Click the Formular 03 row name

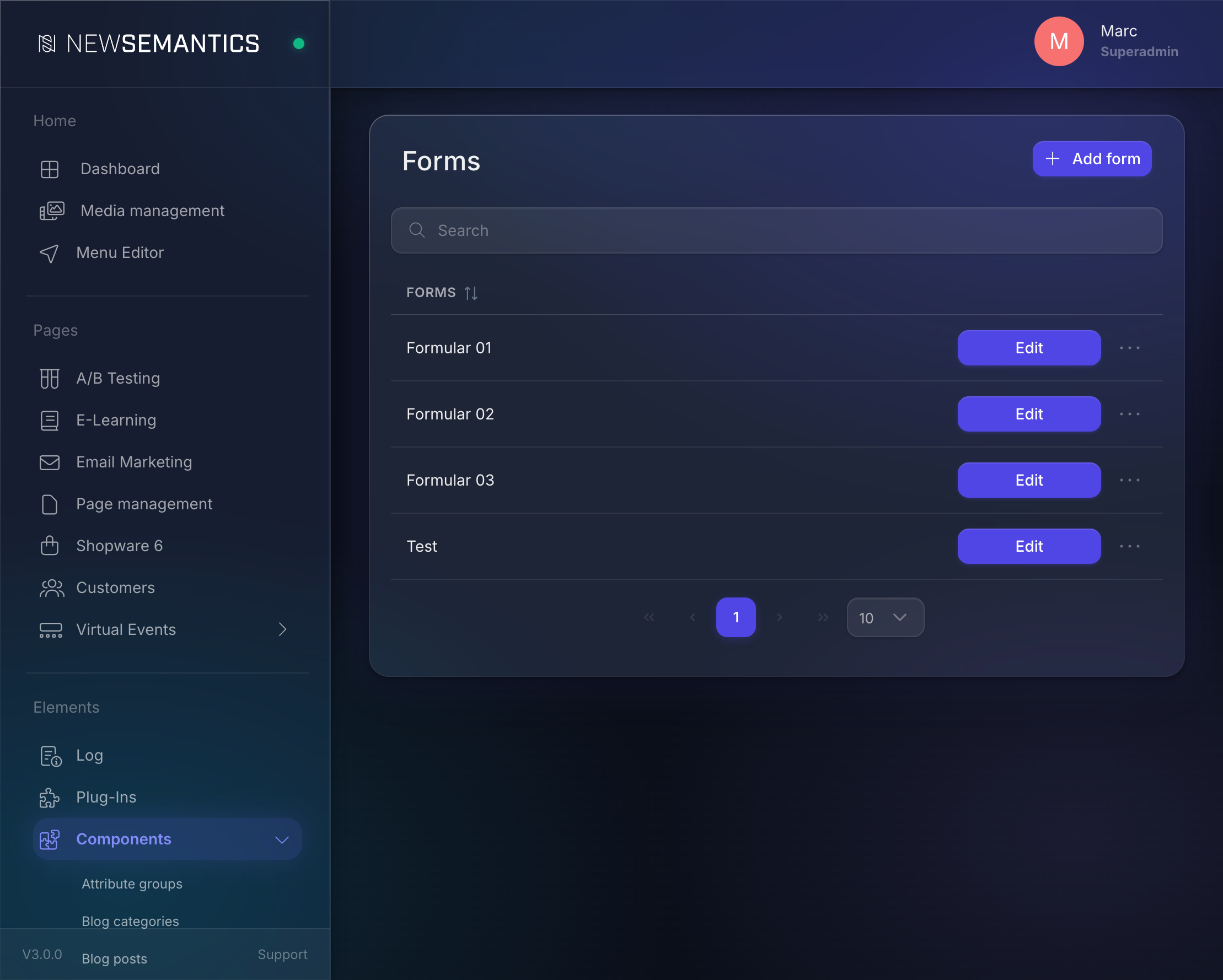tap(450, 481)
